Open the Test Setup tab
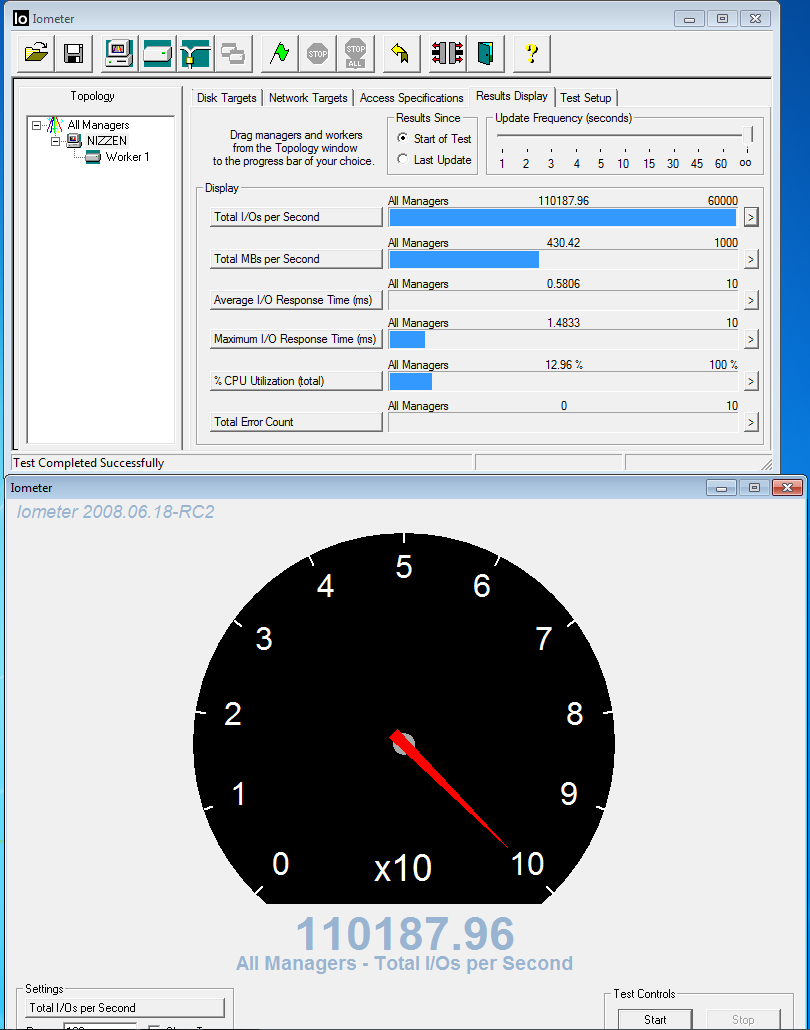Viewport: 810px width, 1030px height. pyautogui.click(x=586, y=98)
